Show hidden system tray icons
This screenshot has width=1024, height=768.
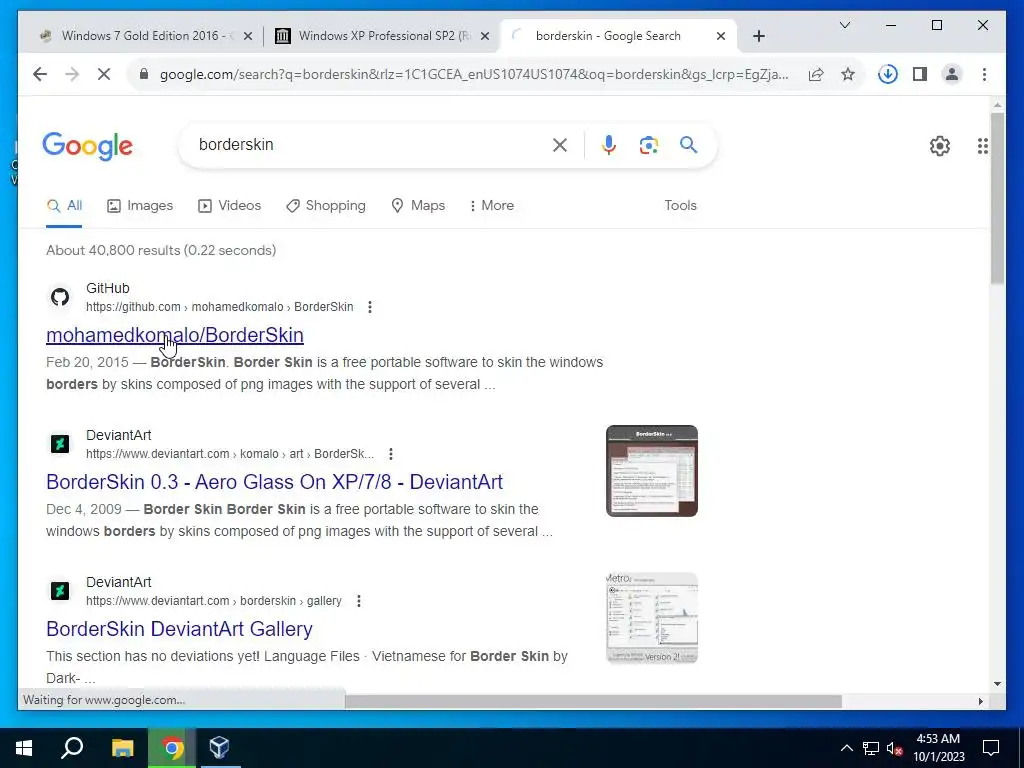pos(846,748)
